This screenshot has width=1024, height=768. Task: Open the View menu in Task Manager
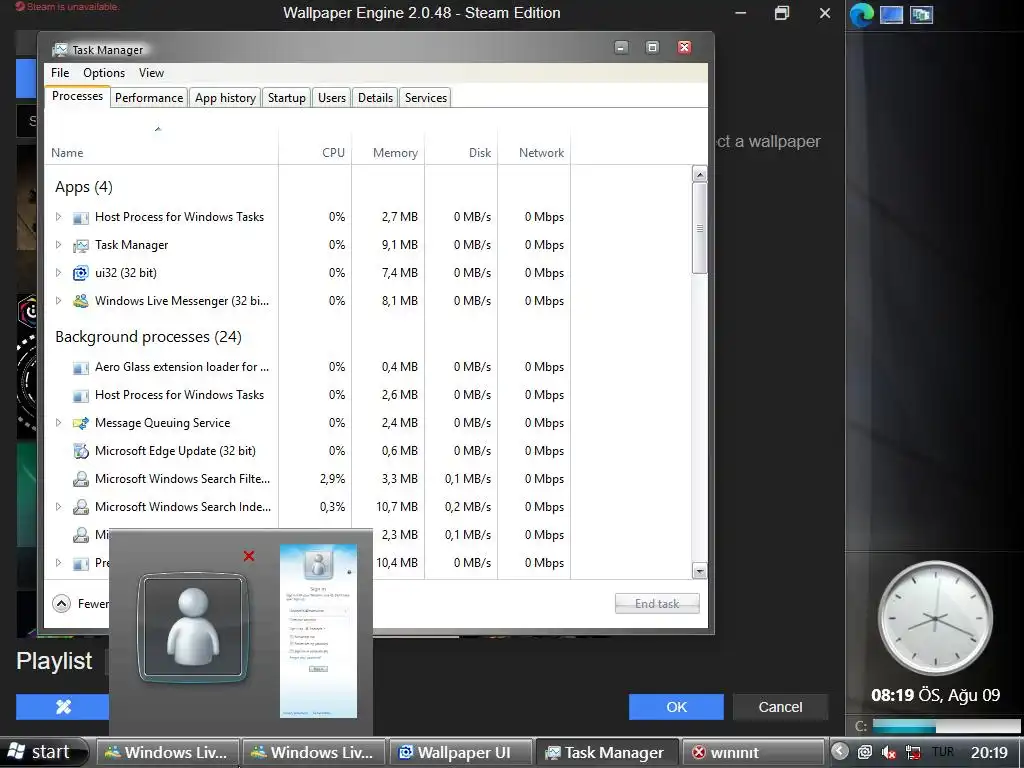[151, 72]
